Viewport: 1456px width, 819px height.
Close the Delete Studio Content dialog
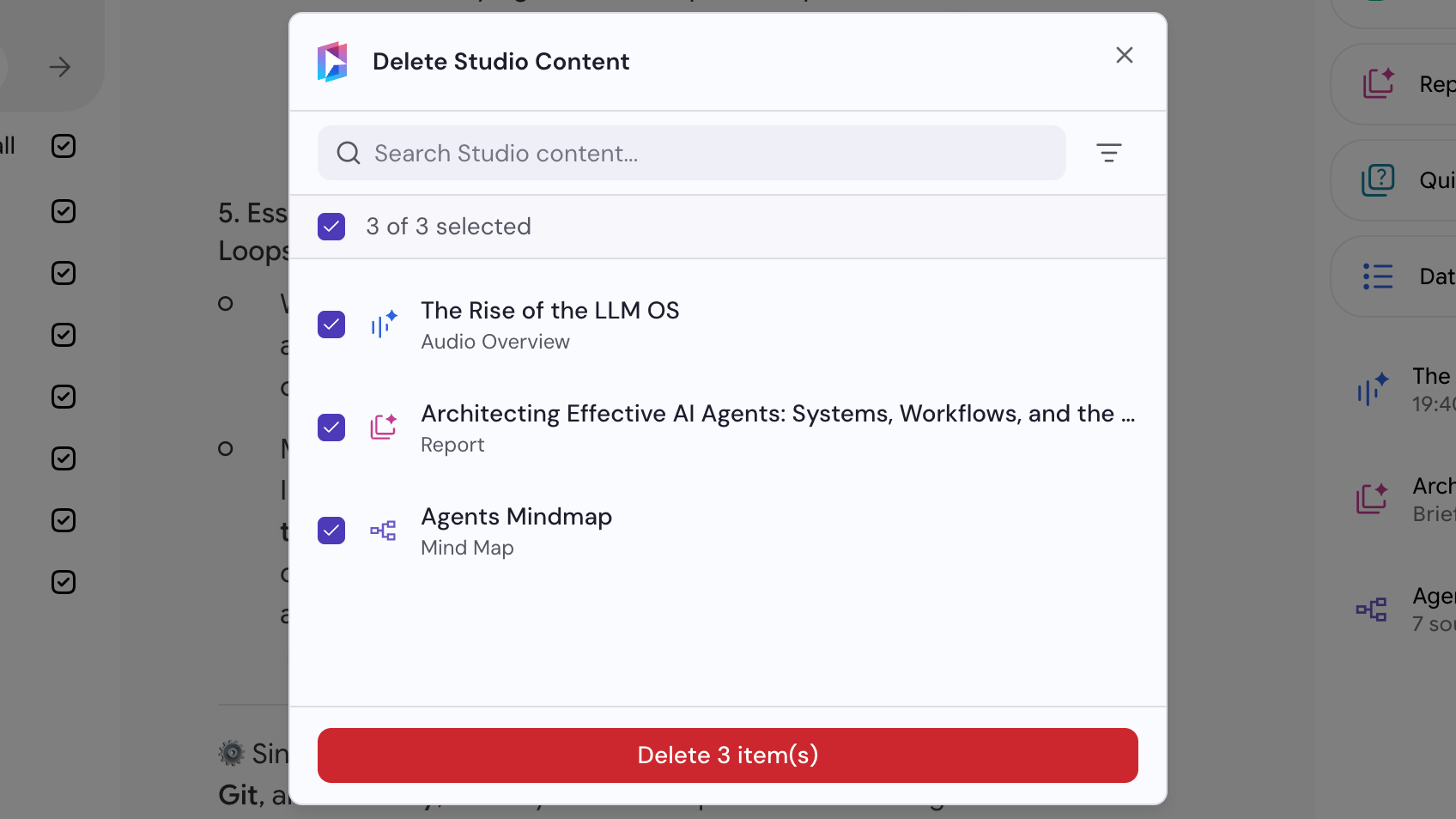1125,55
